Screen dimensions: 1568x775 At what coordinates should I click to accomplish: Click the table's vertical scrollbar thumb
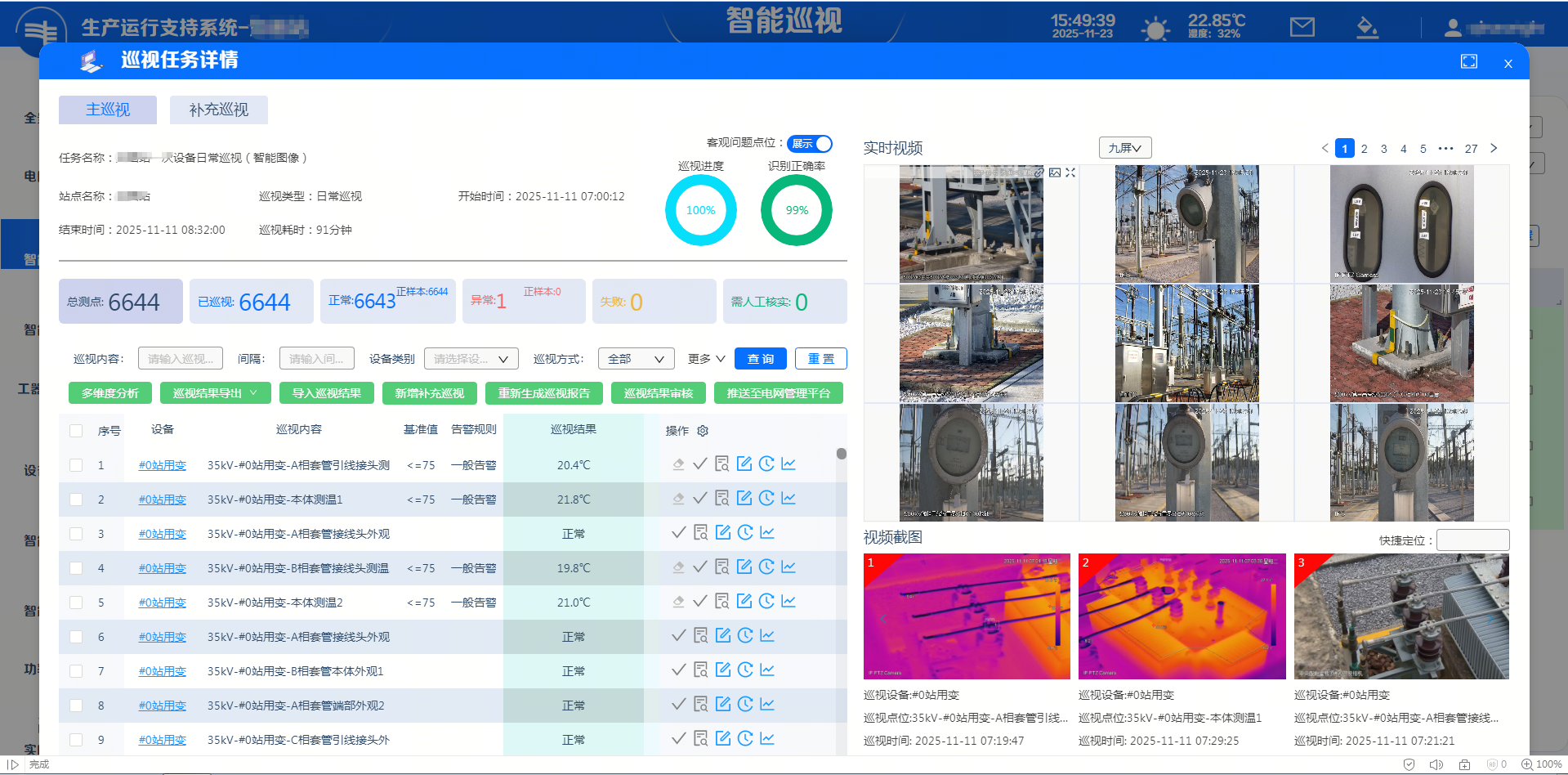(x=841, y=454)
